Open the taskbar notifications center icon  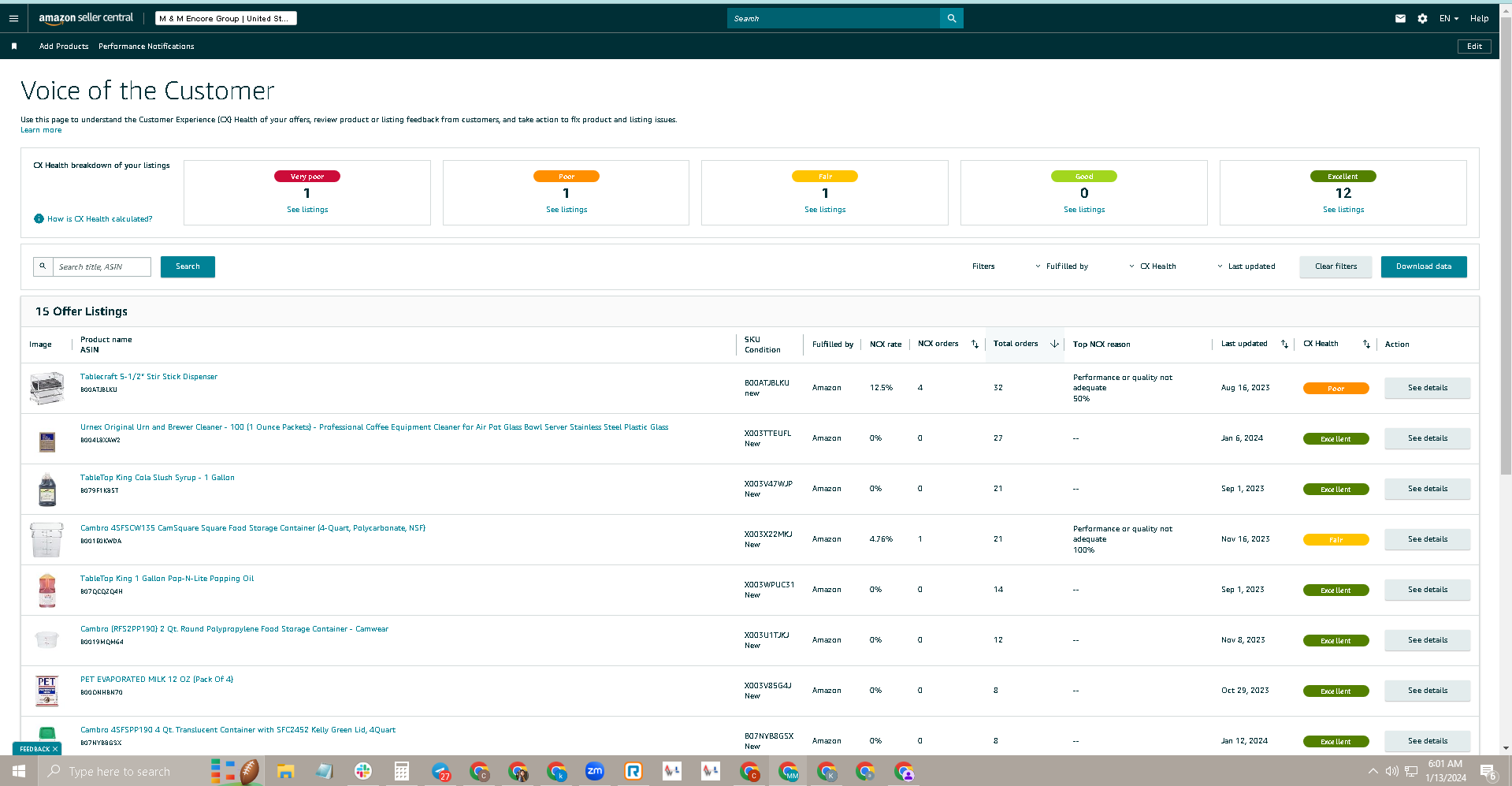(1488, 772)
